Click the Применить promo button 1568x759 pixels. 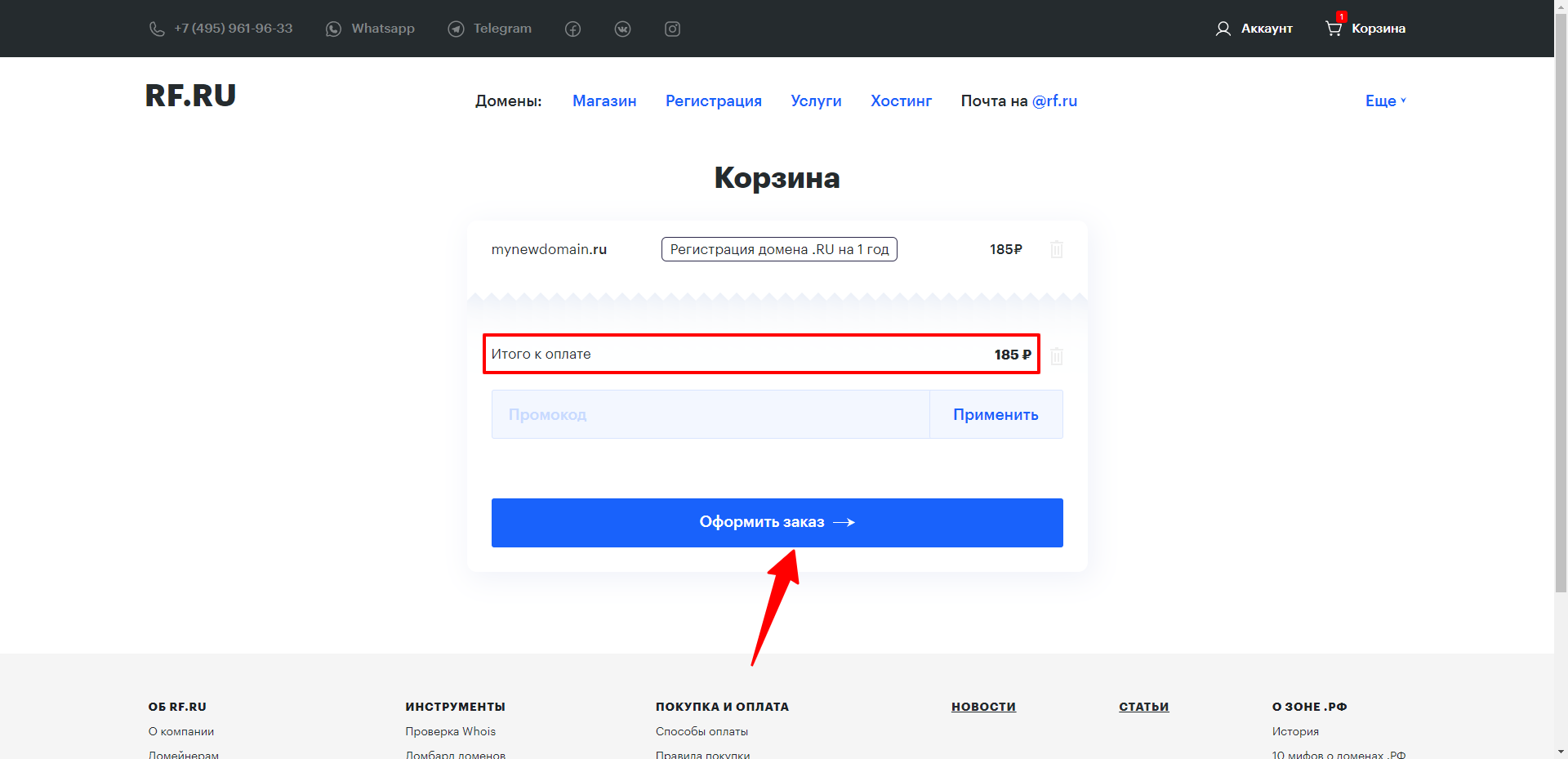click(996, 414)
